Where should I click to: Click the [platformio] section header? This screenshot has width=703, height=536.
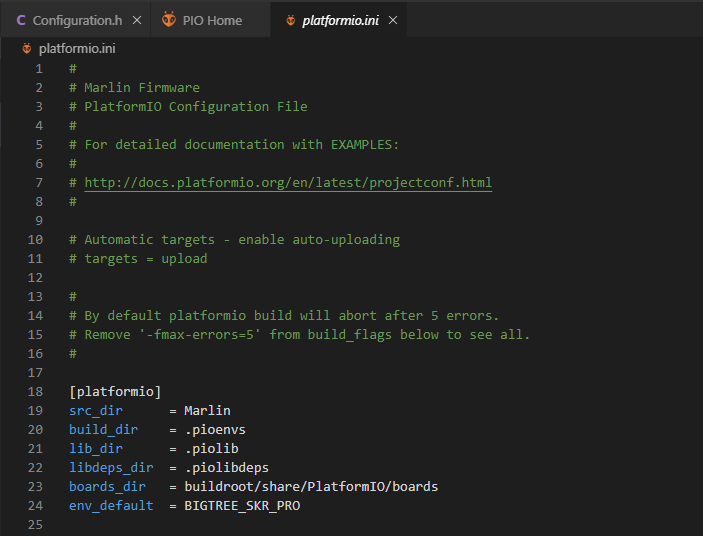pyautogui.click(x=115, y=392)
